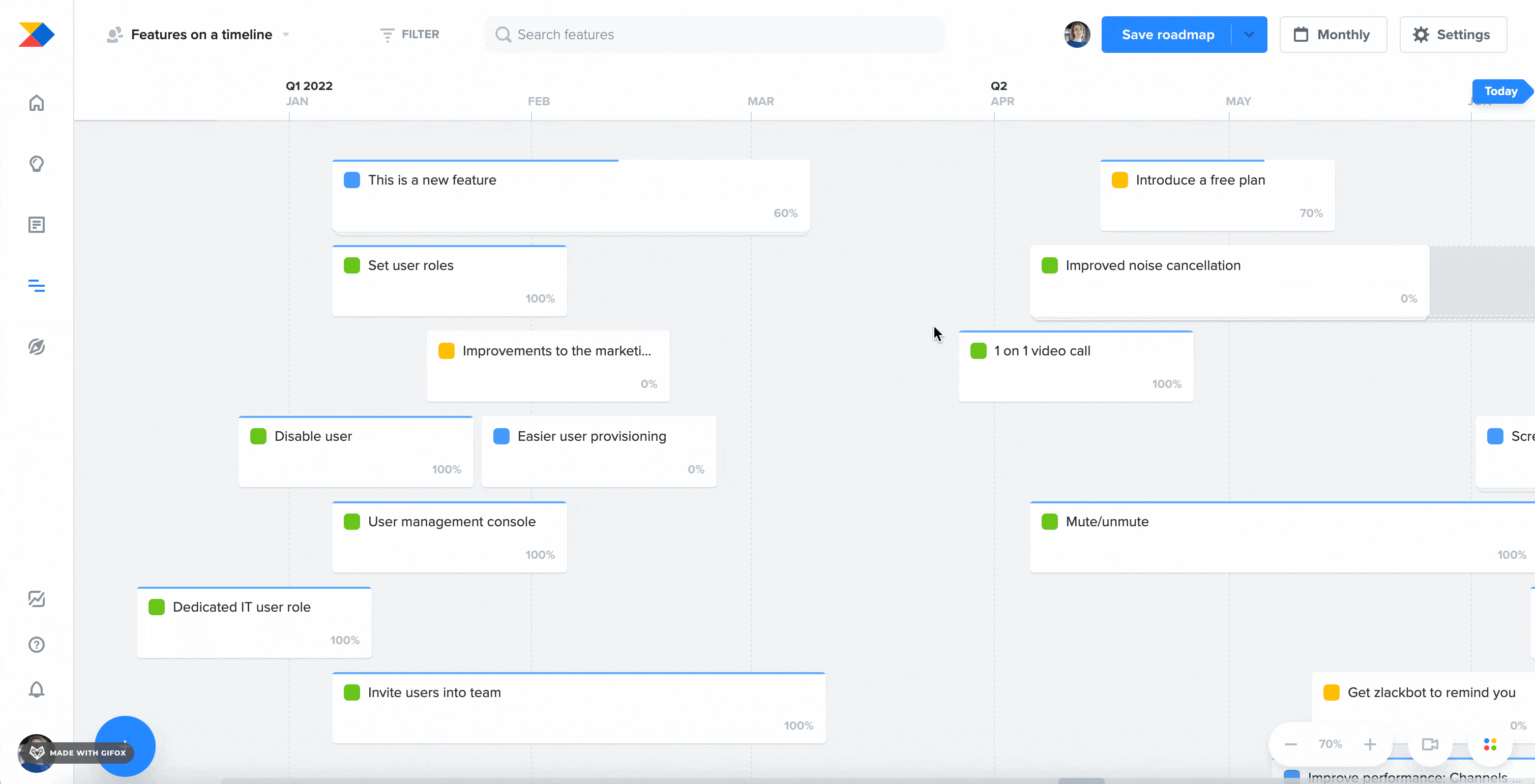The image size is (1535, 784).
Task: Click the Q2 quarter label
Action: point(999,86)
